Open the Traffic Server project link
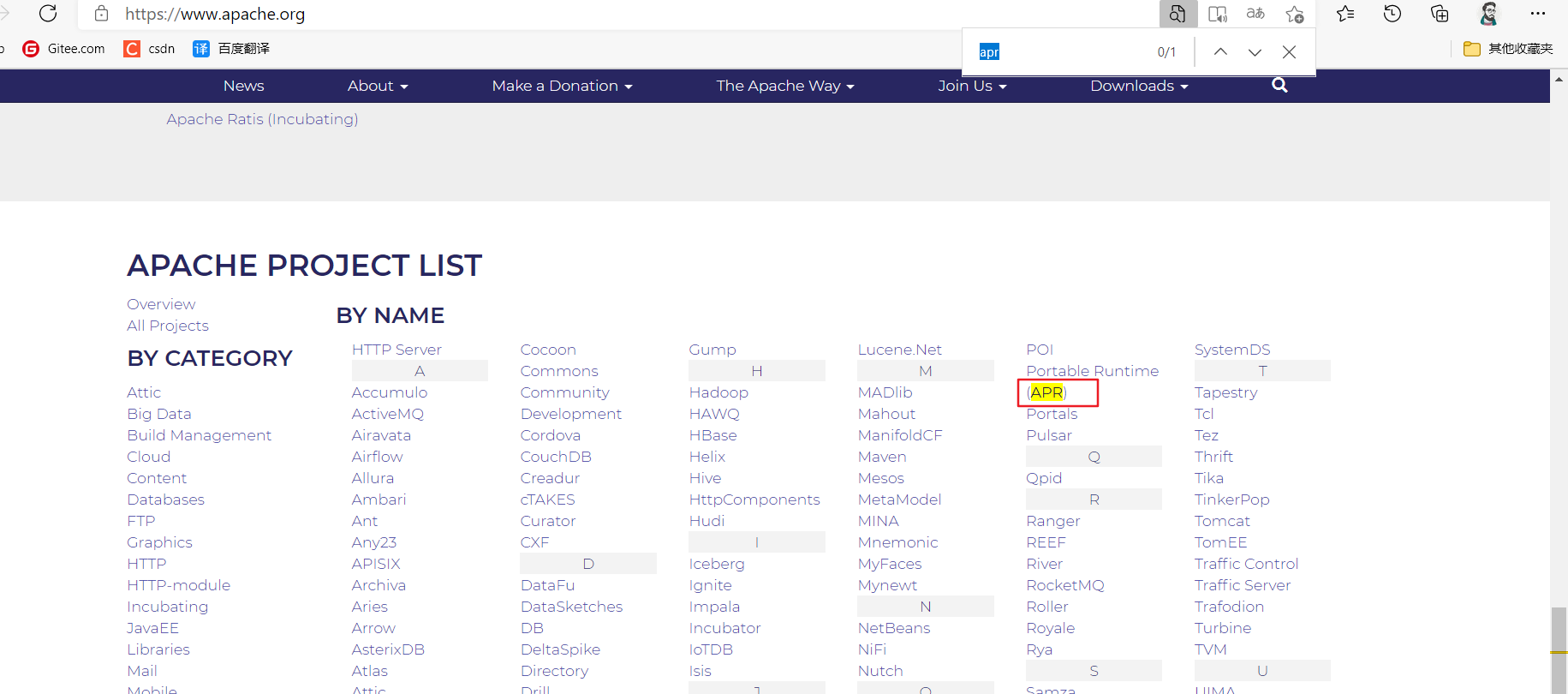 click(1243, 585)
